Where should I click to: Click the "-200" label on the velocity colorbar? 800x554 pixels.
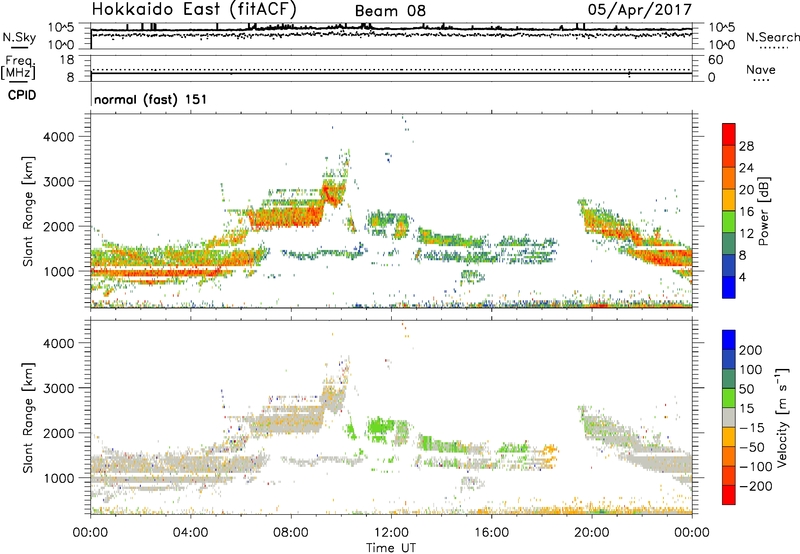pos(756,486)
